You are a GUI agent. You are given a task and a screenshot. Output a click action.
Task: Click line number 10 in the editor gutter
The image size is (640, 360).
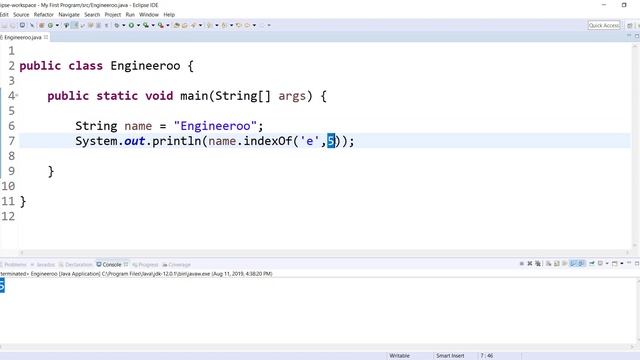click(x=8, y=186)
